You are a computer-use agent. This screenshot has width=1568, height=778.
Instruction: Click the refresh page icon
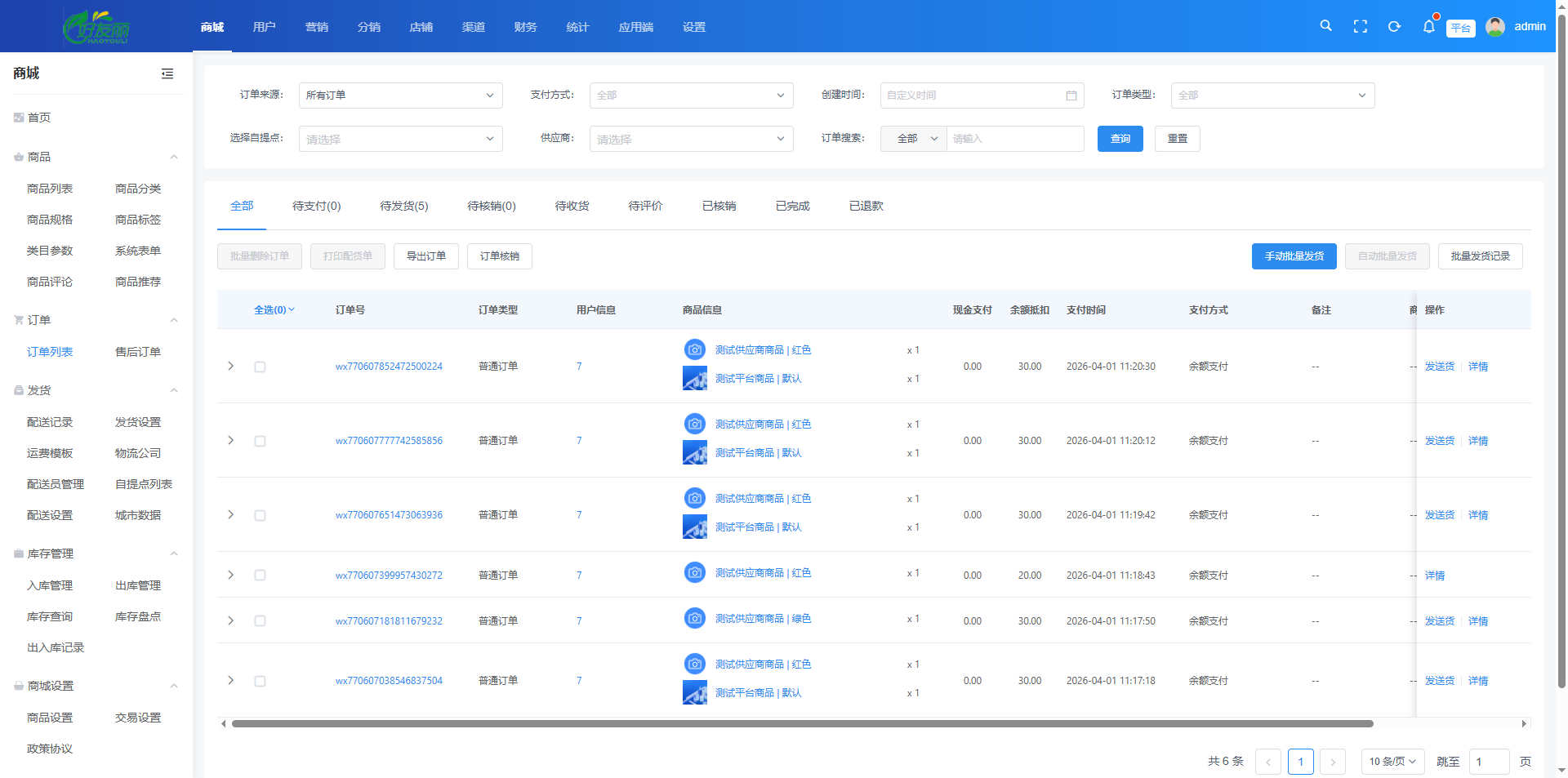(1394, 27)
